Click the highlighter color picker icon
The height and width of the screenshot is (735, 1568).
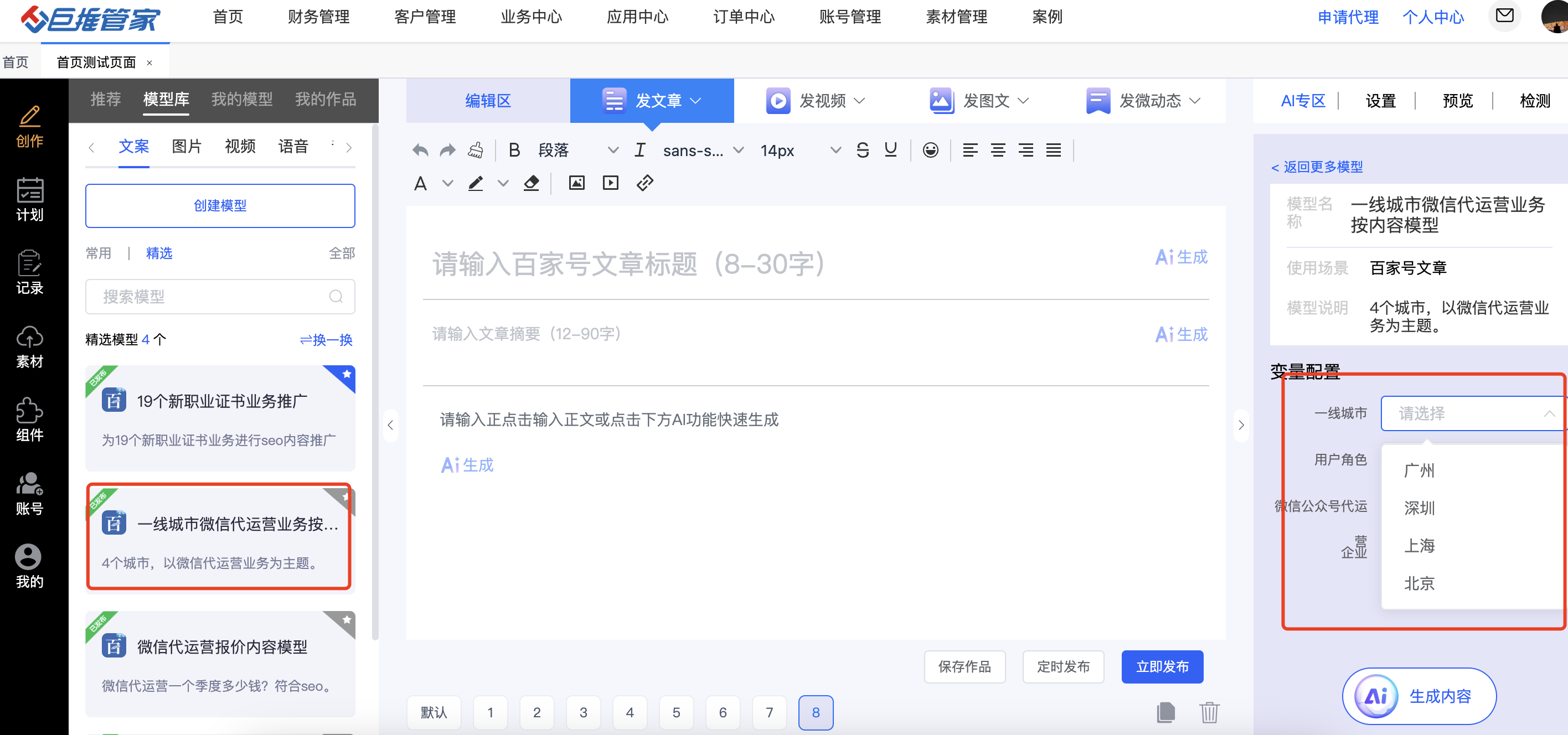coord(476,183)
